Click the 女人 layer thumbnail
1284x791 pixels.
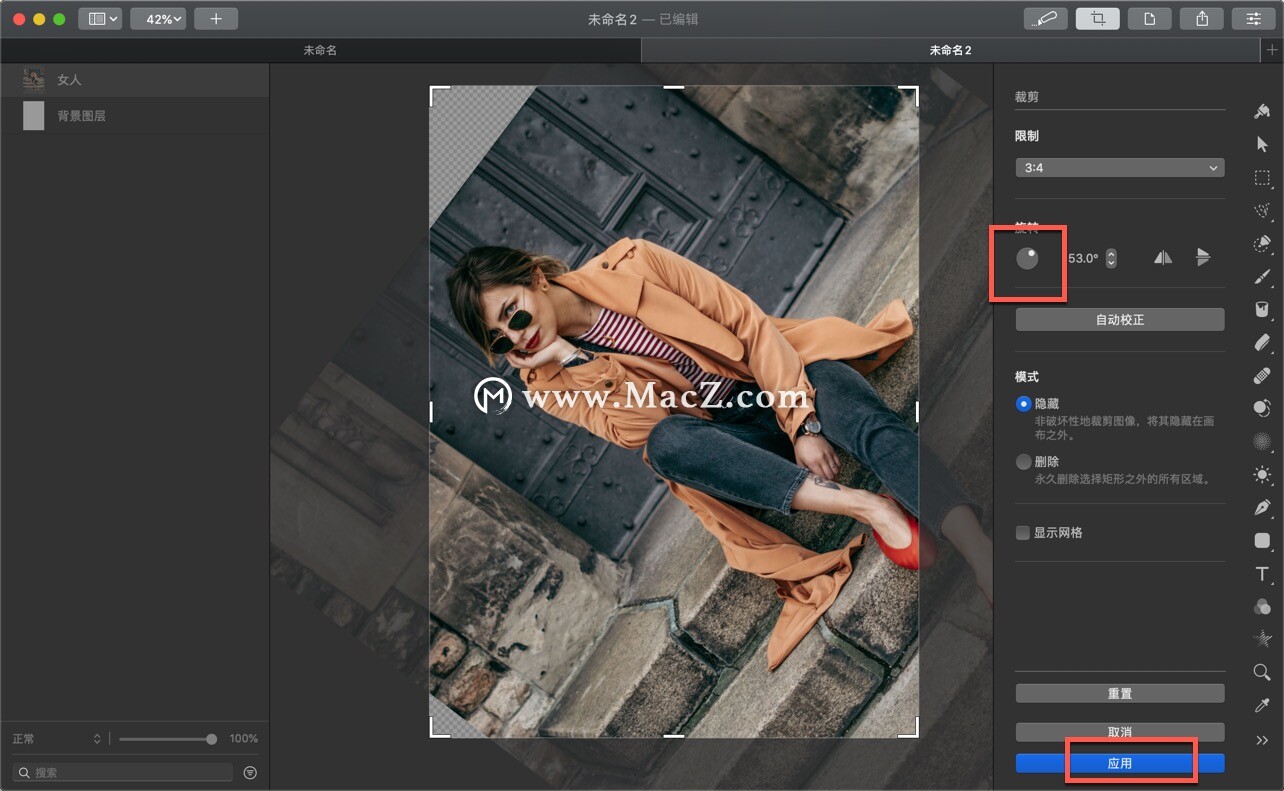tap(34, 79)
